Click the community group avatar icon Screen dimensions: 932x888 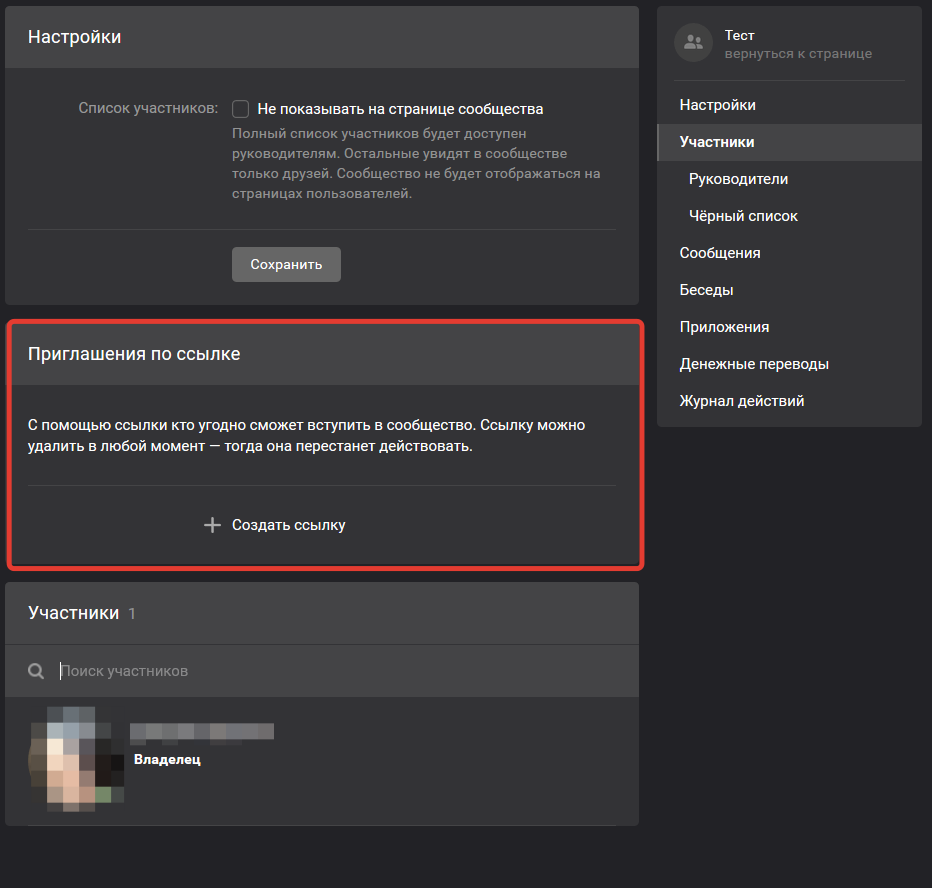click(x=693, y=43)
